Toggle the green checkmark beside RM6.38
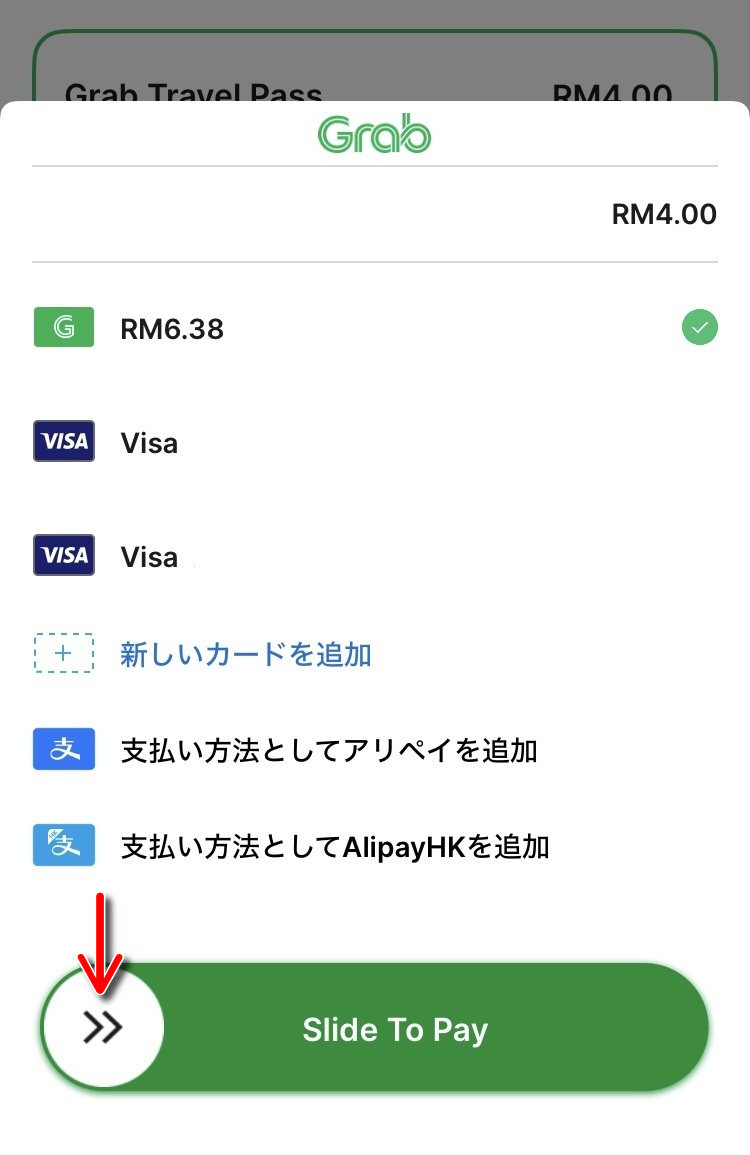 tap(699, 327)
